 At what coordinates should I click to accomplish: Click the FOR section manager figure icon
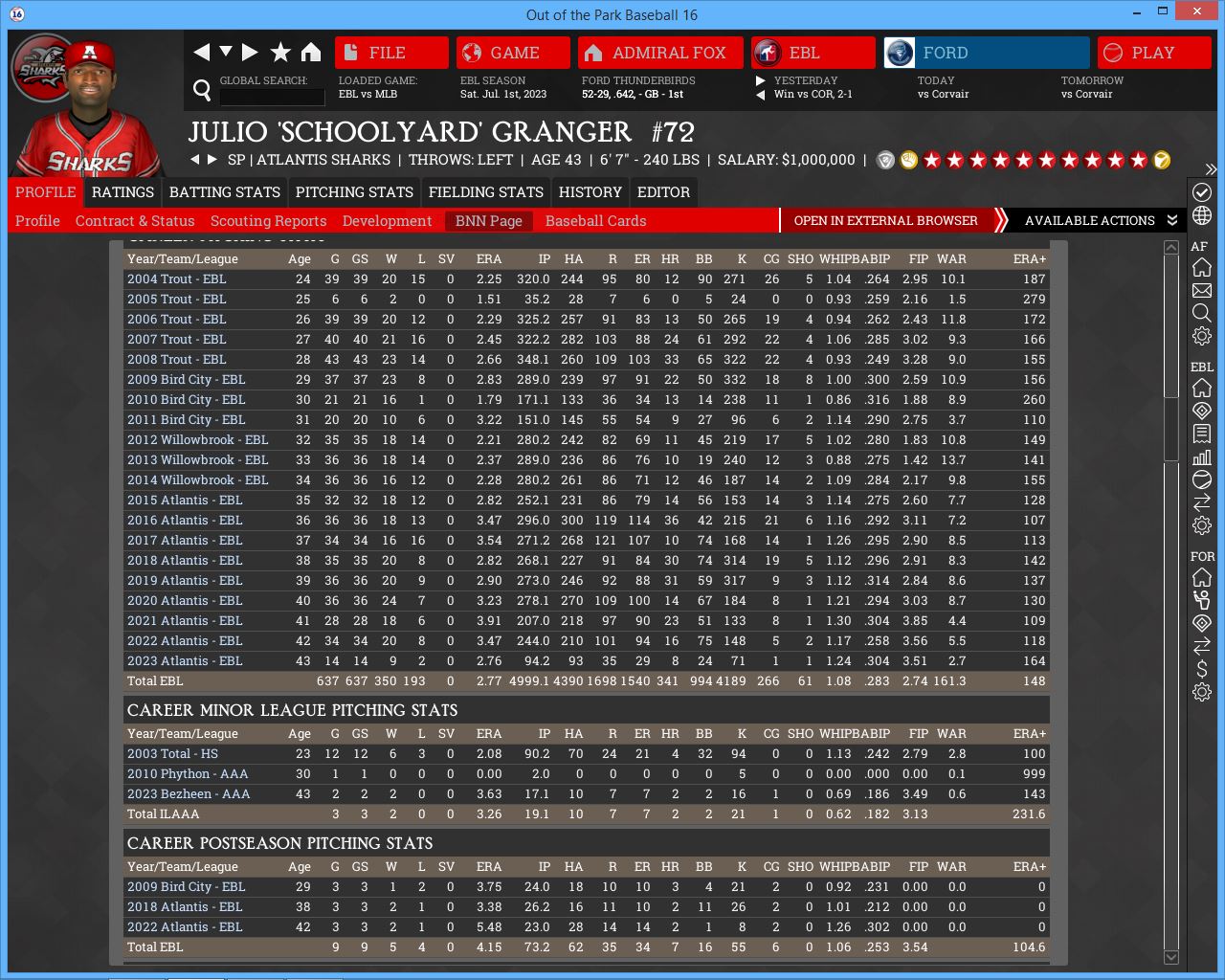pyautogui.click(x=1202, y=600)
